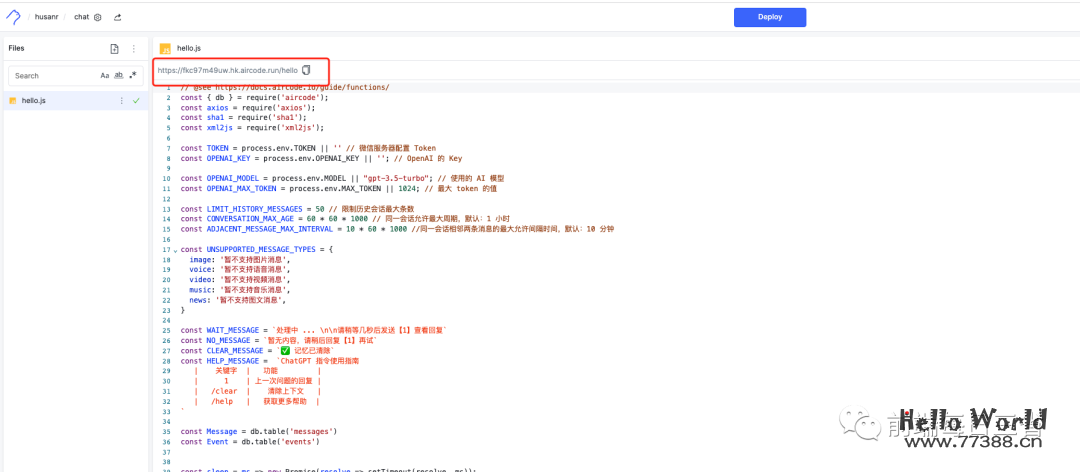Open the chat project breadcrumb
This screenshot has height=472, width=1080.
pos(81,17)
